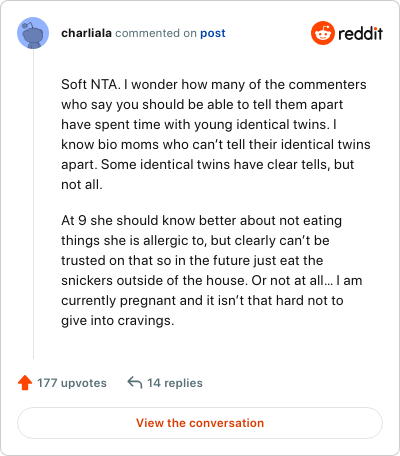Click the word "snickers" in comment
This screenshot has height=456, width=400.
click(87, 281)
